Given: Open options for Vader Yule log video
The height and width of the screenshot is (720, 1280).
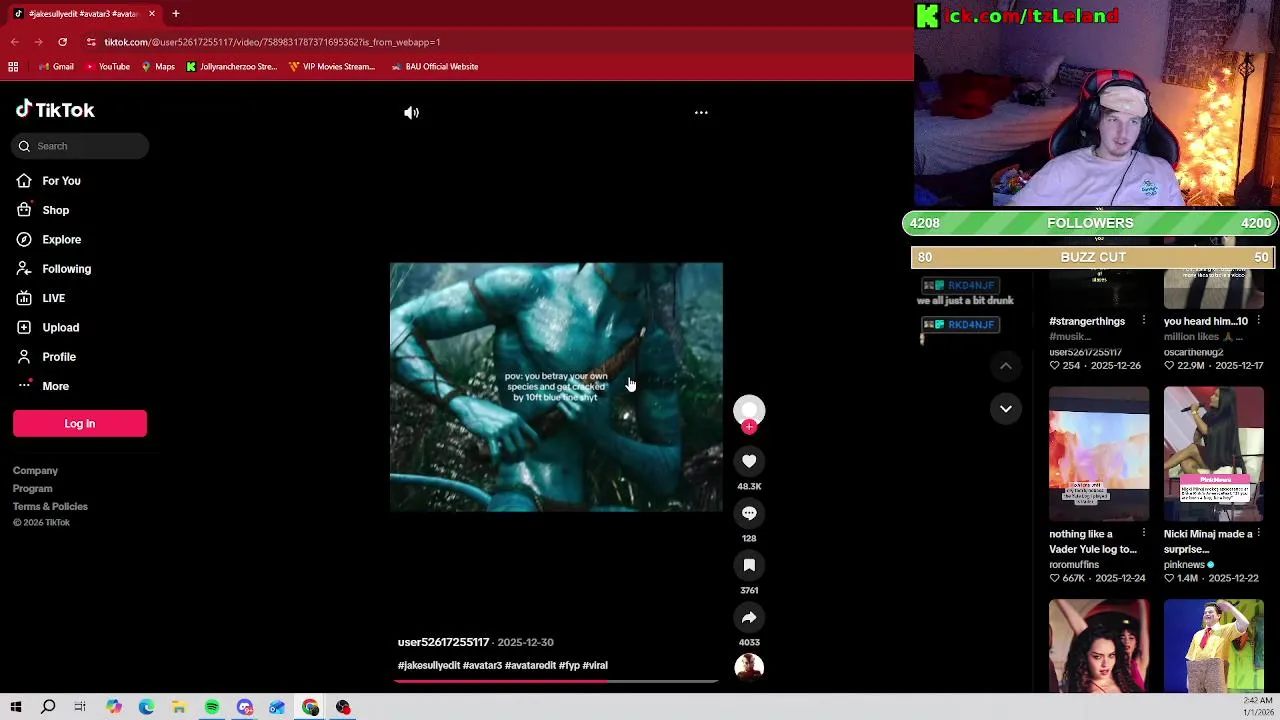Looking at the screenshot, I should [1144, 534].
